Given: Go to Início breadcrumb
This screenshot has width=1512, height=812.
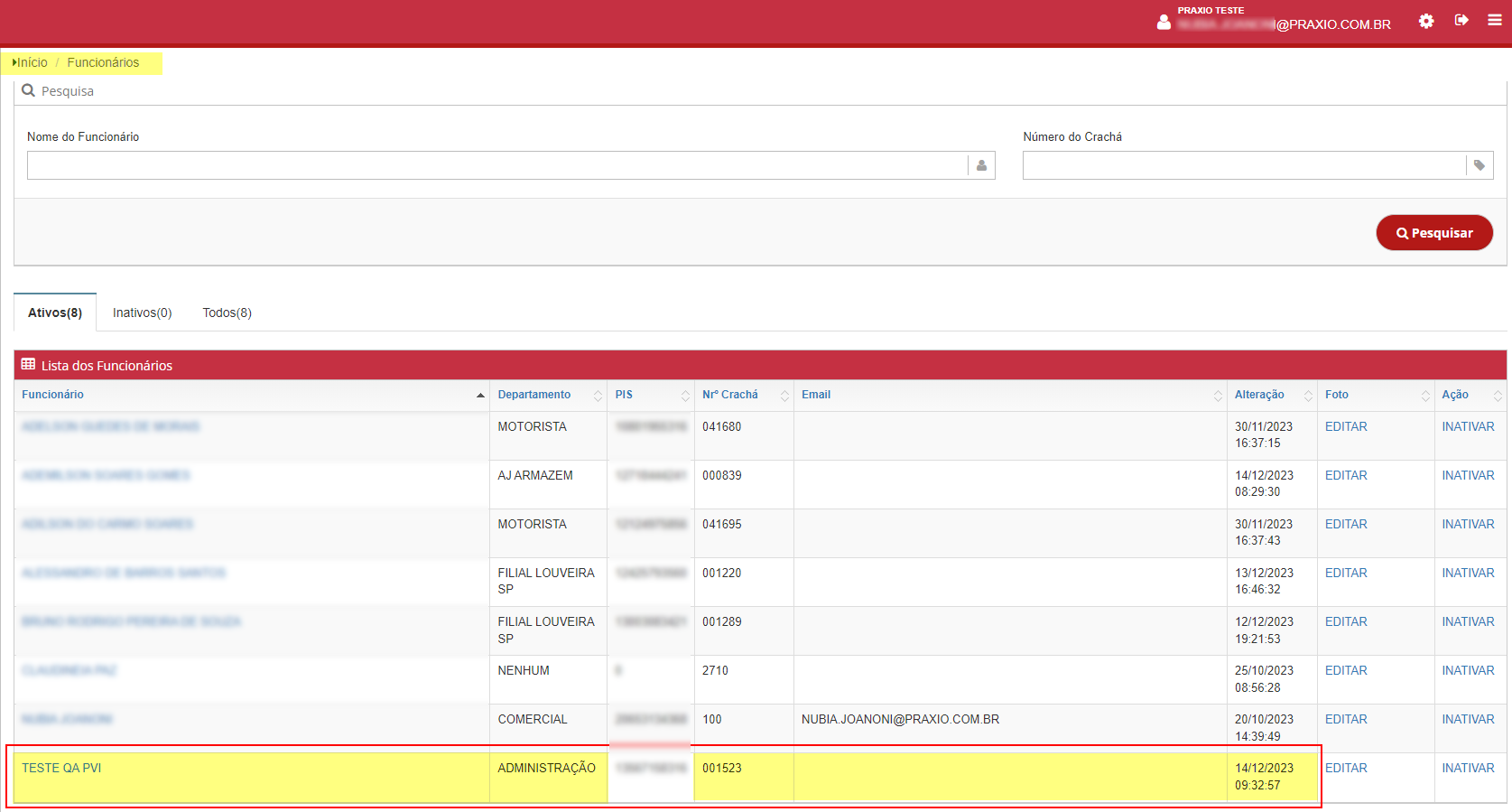Looking at the screenshot, I should [32, 62].
